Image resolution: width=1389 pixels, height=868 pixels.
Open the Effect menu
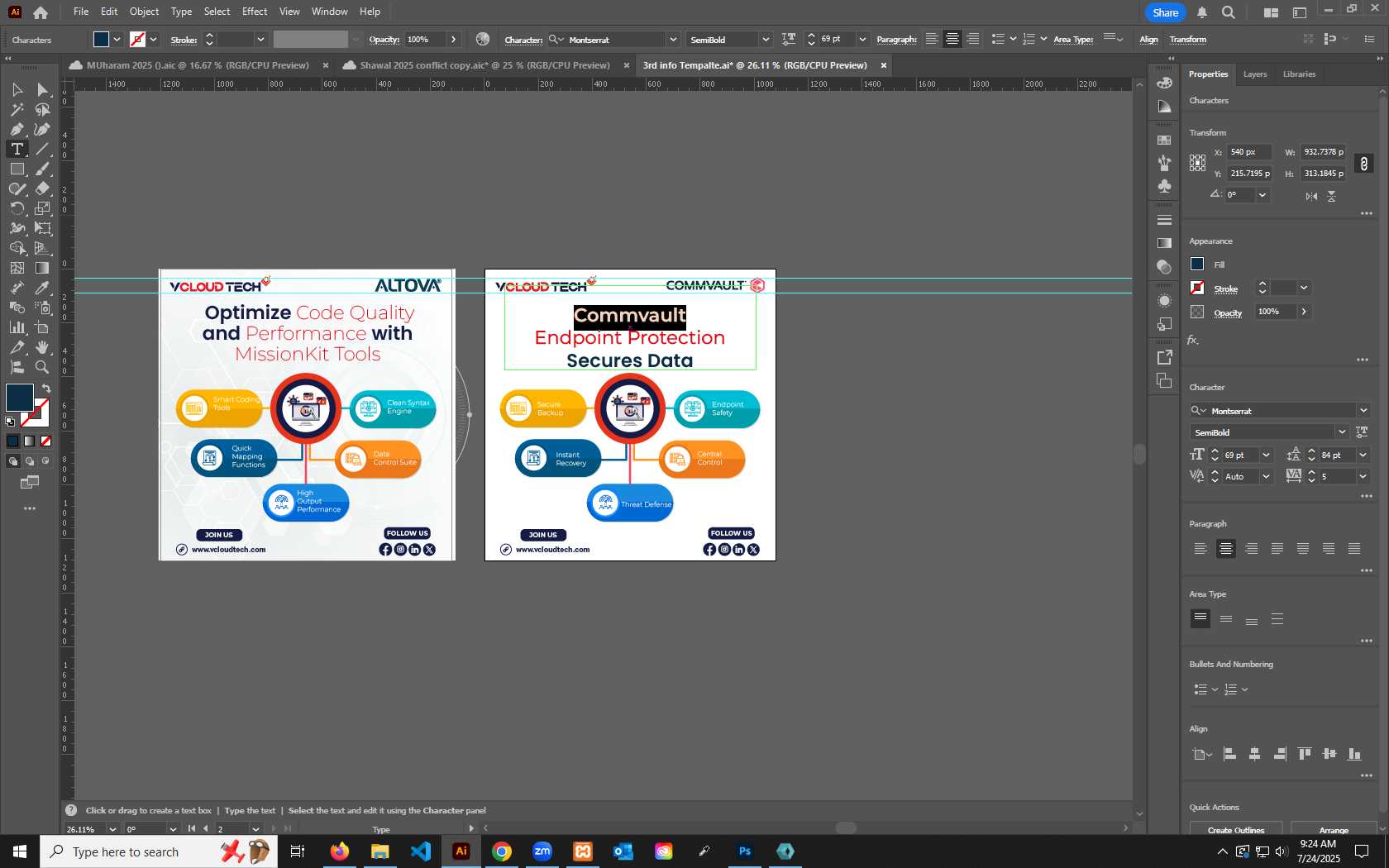pyautogui.click(x=255, y=12)
